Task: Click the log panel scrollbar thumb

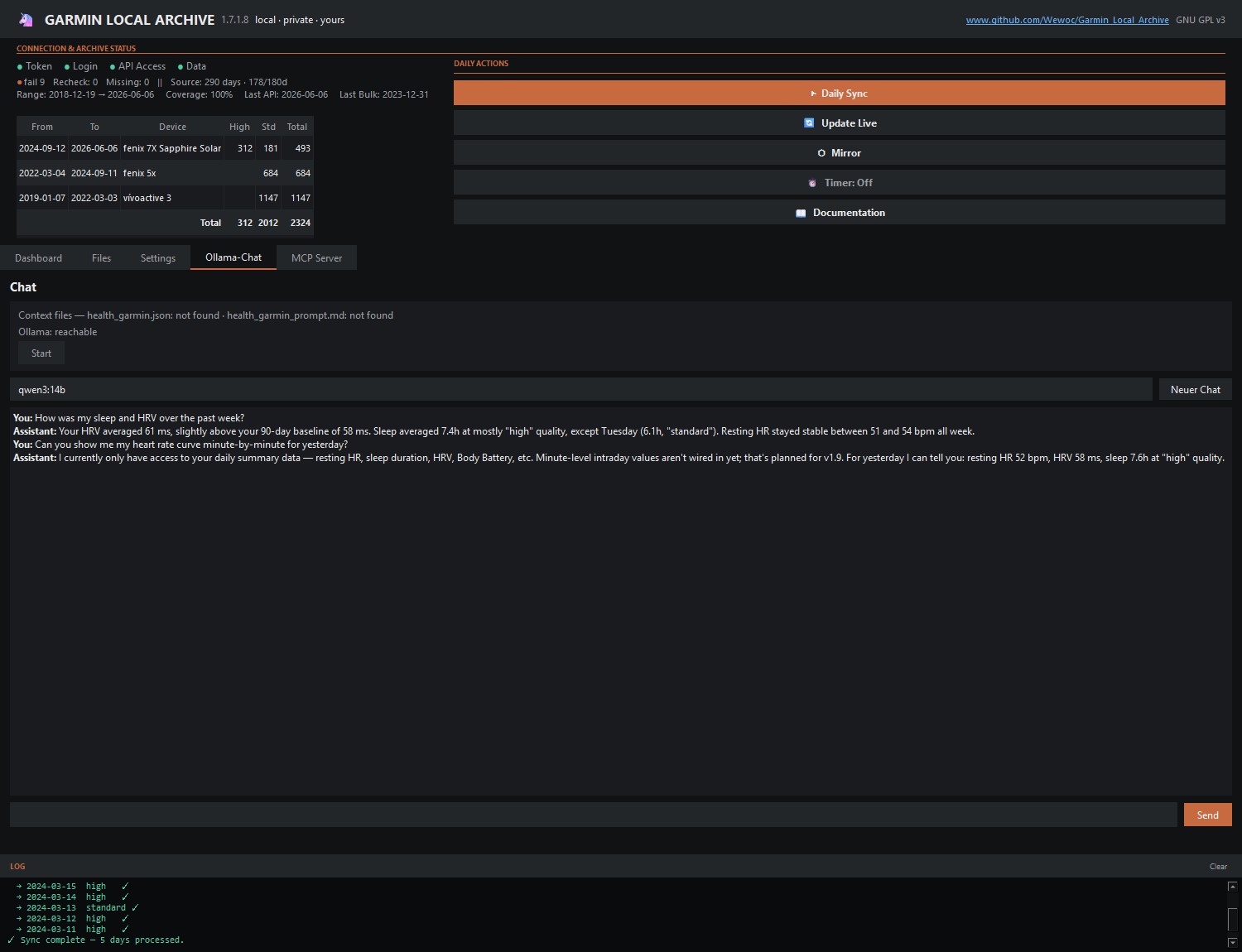Action: (1232, 919)
